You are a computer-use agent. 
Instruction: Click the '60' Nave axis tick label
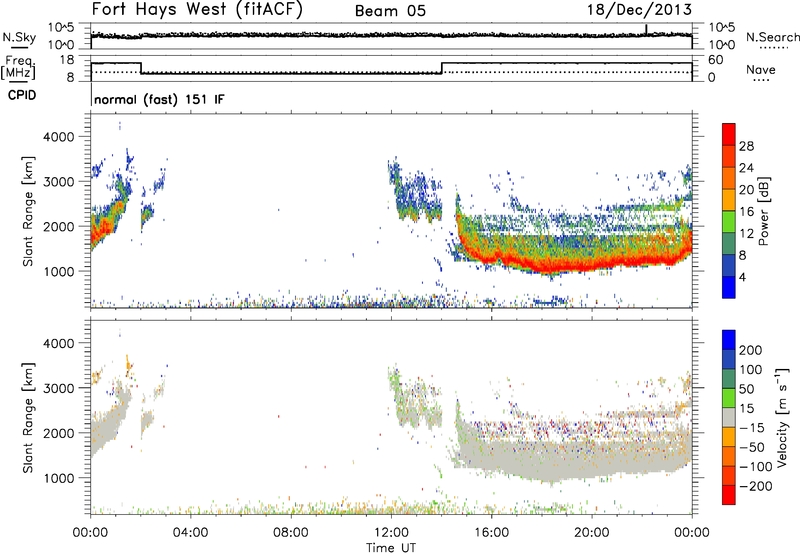pyautogui.click(x=716, y=60)
